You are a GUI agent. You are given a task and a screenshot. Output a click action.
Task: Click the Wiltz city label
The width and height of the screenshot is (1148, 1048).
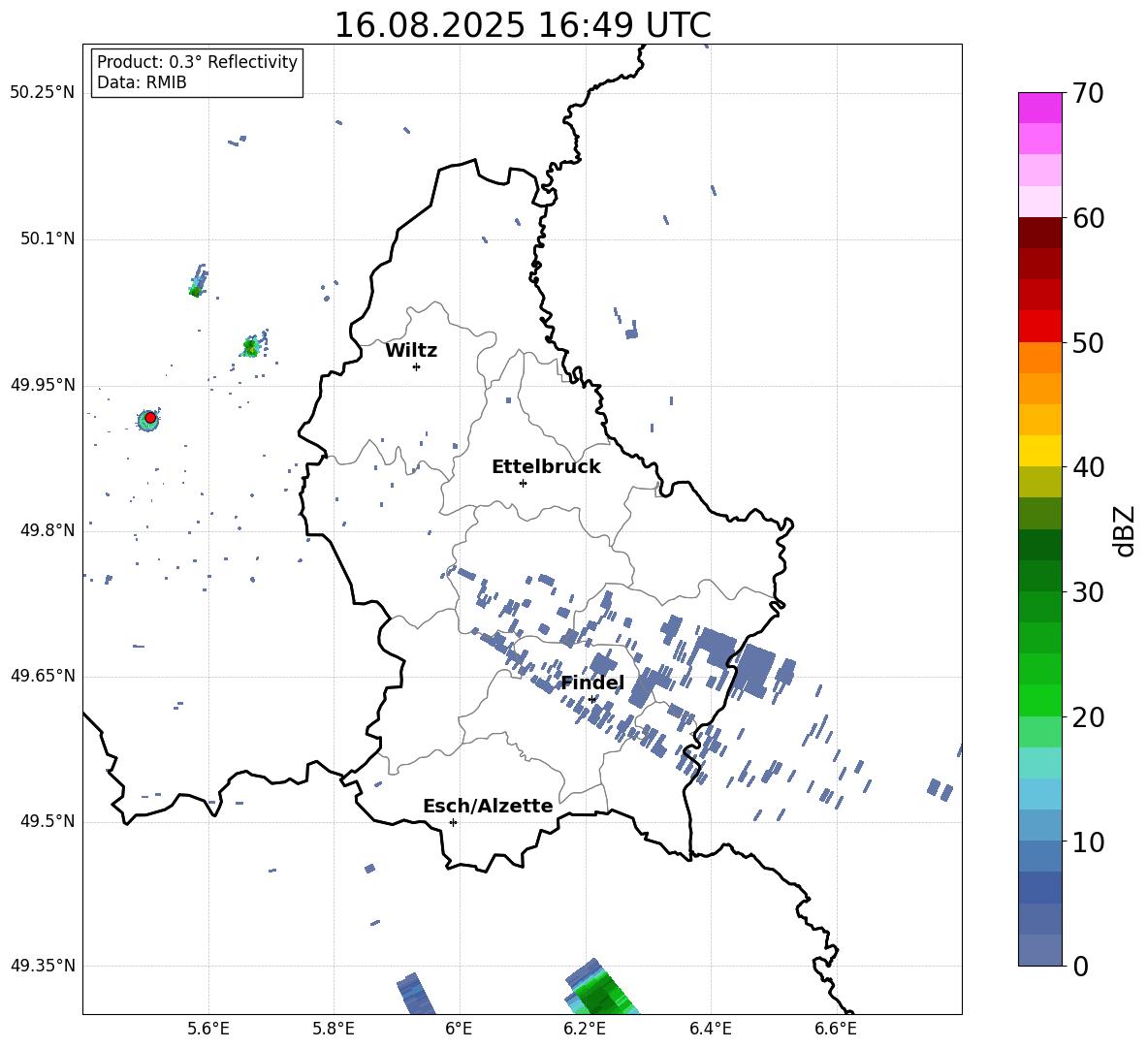pyautogui.click(x=411, y=351)
